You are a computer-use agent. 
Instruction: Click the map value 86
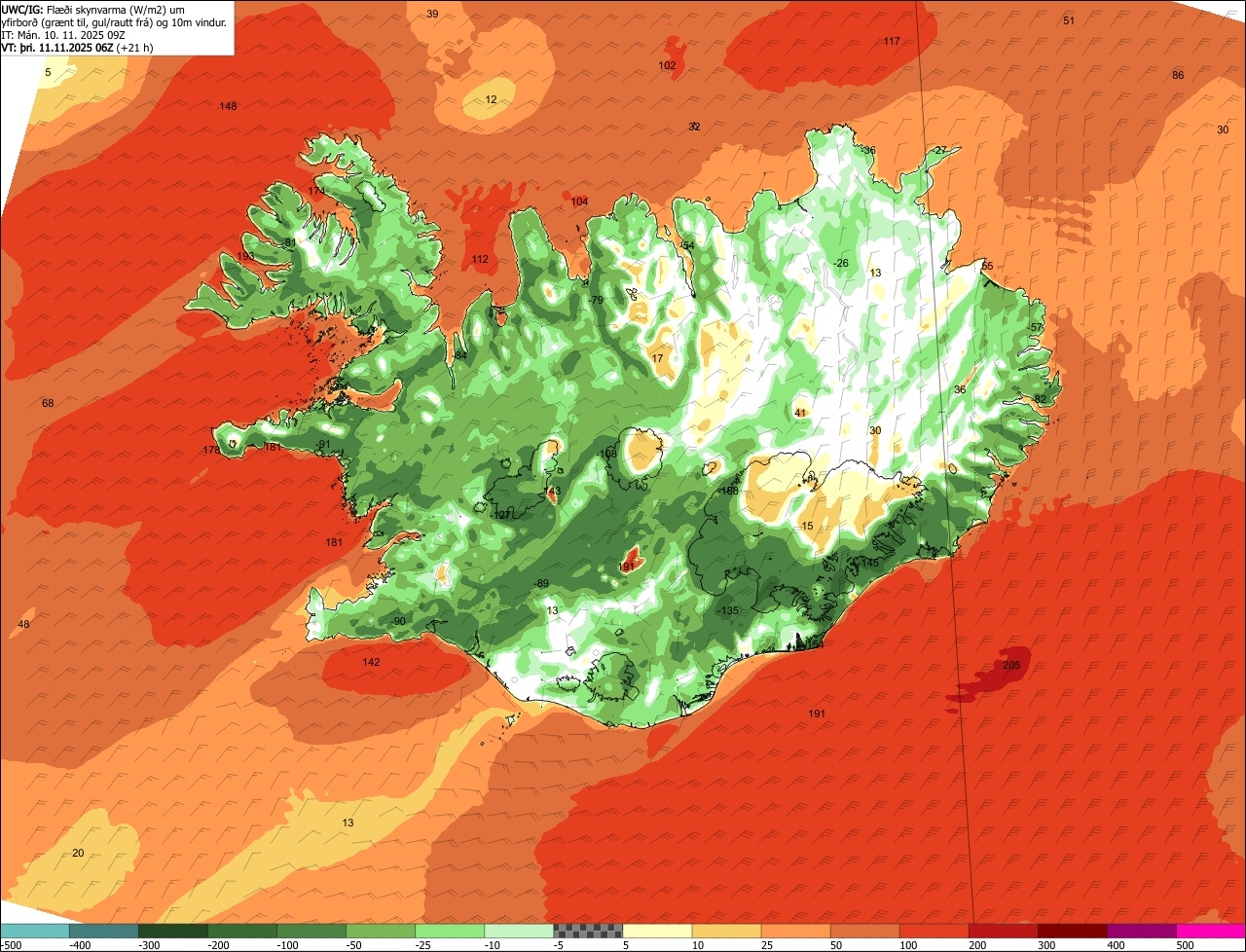point(1178,76)
